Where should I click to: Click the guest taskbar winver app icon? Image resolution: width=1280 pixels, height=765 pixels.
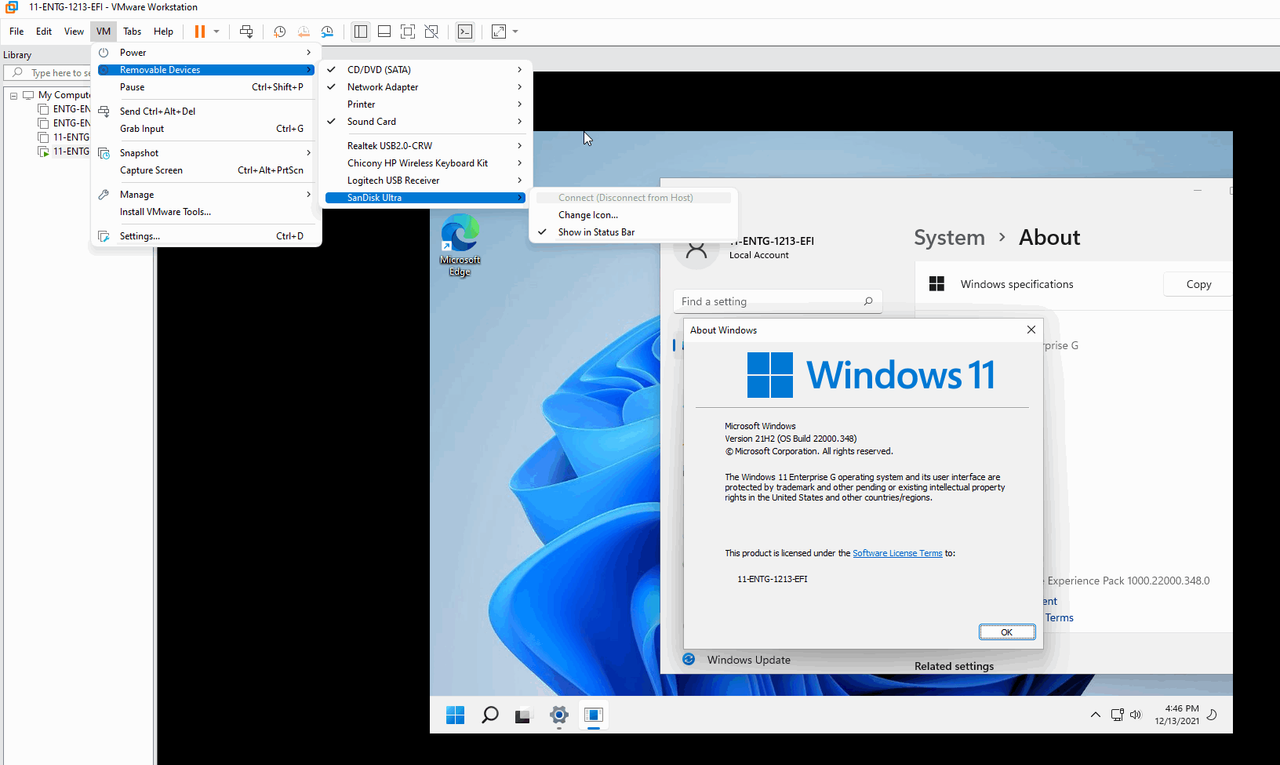594,715
